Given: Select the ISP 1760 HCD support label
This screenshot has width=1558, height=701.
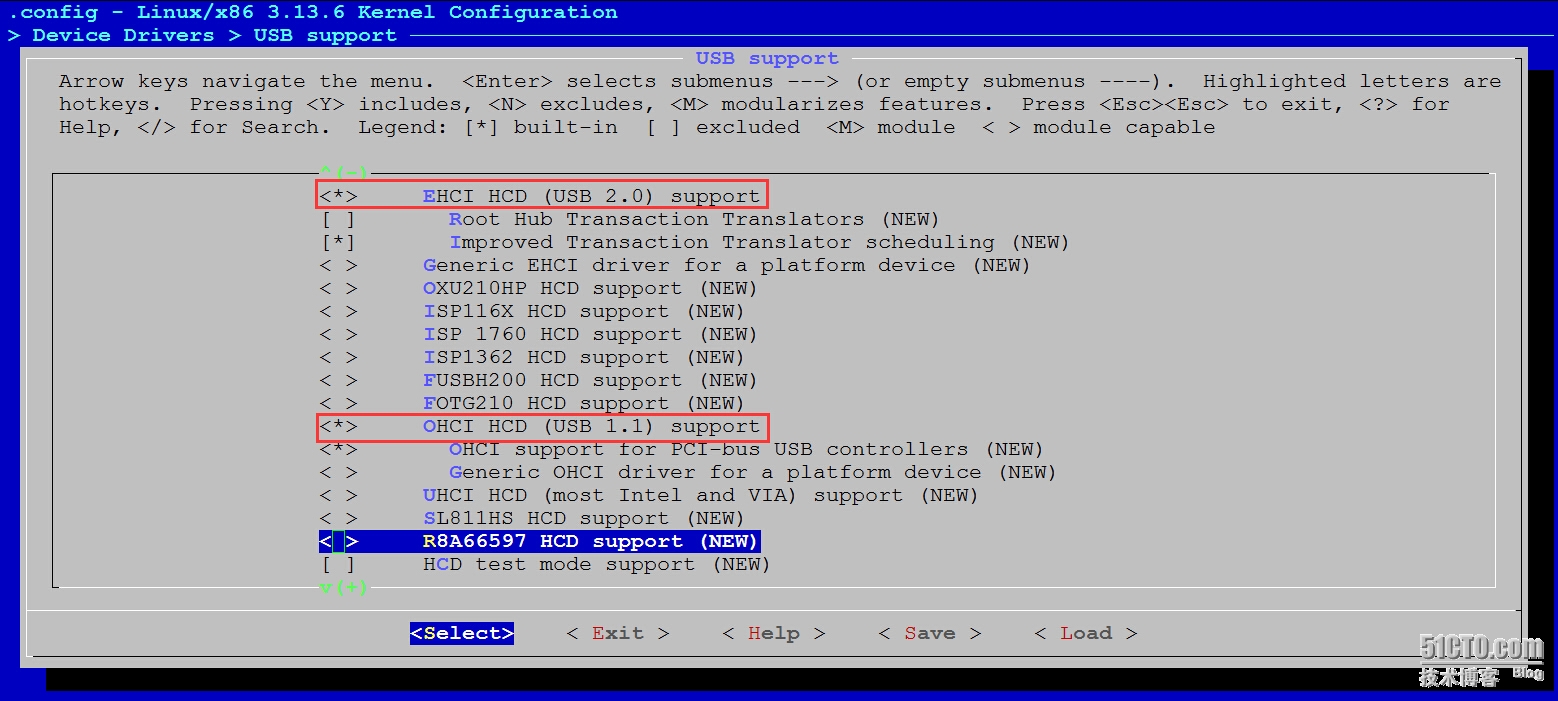Looking at the screenshot, I should [591, 334].
